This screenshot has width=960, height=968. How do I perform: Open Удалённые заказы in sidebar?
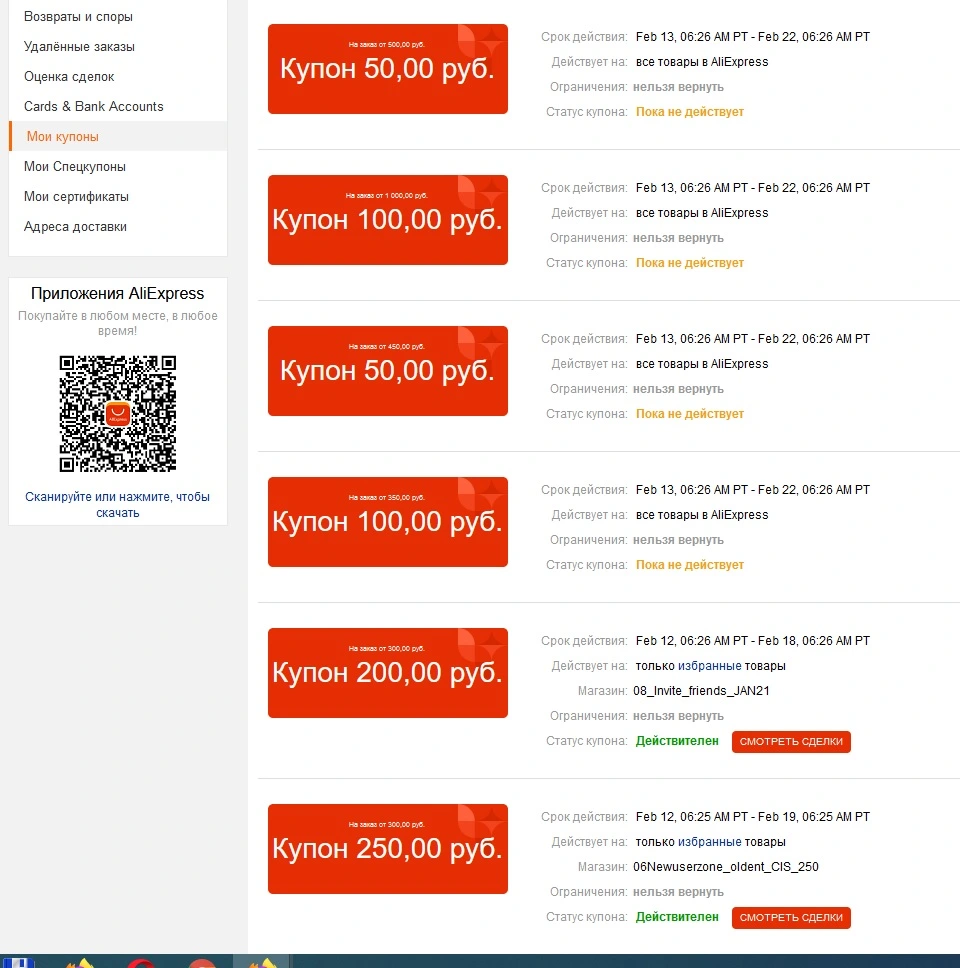click(79, 47)
